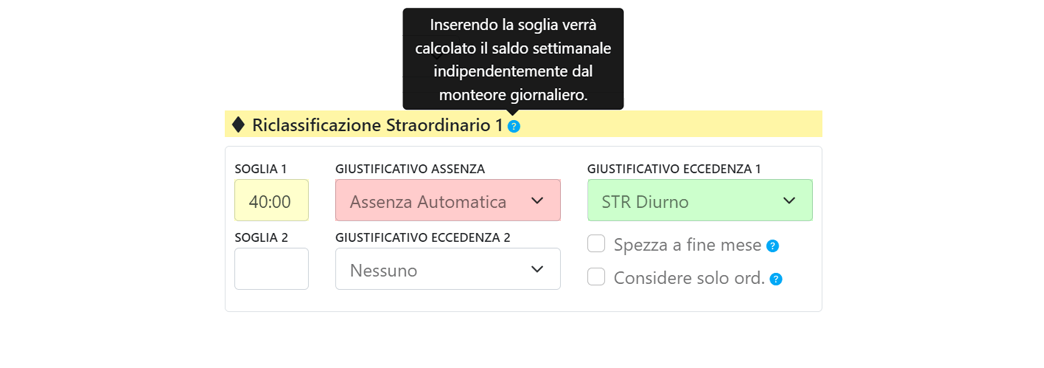Focus the Soglia 1 field showing 40:00
The width and height of the screenshot is (1044, 368).
272,200
